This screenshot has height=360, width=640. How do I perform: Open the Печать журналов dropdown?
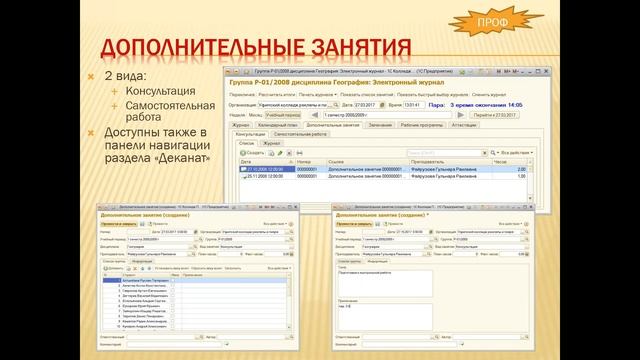318,95
